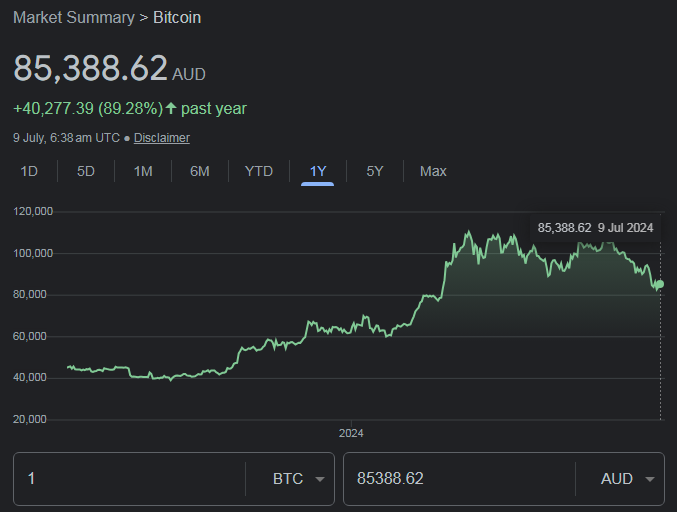Screen dimensions: 677x512
Task: Open the Disclaimer link
Action: (161, 138)
